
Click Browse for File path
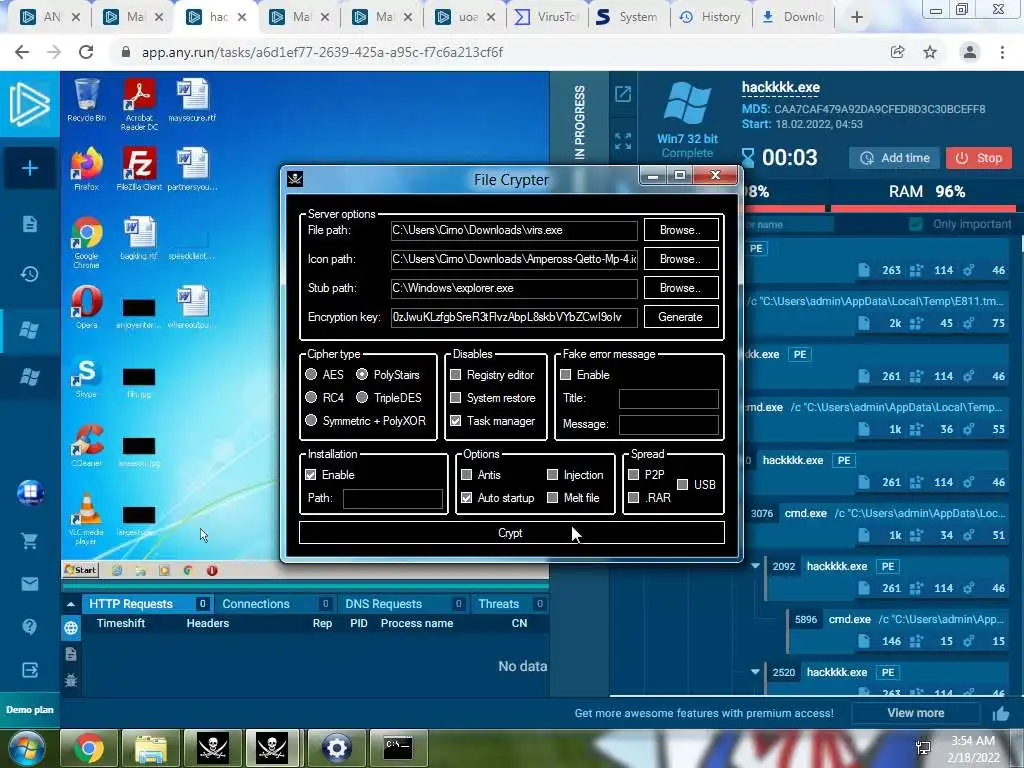point(680,230)
